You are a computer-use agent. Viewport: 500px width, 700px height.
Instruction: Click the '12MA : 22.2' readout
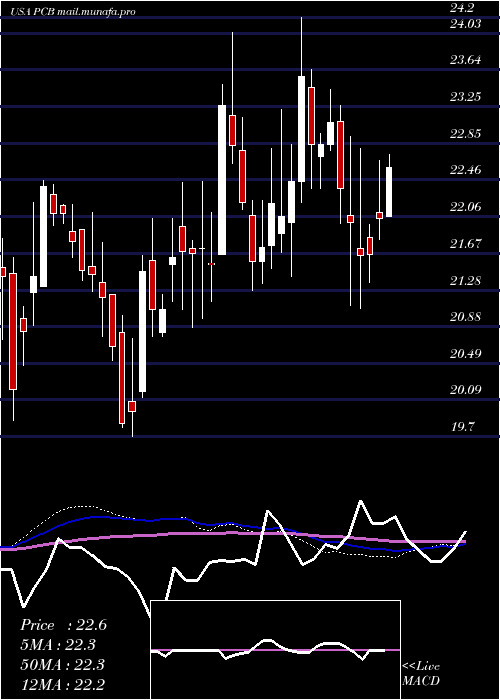tap(62, 684)
